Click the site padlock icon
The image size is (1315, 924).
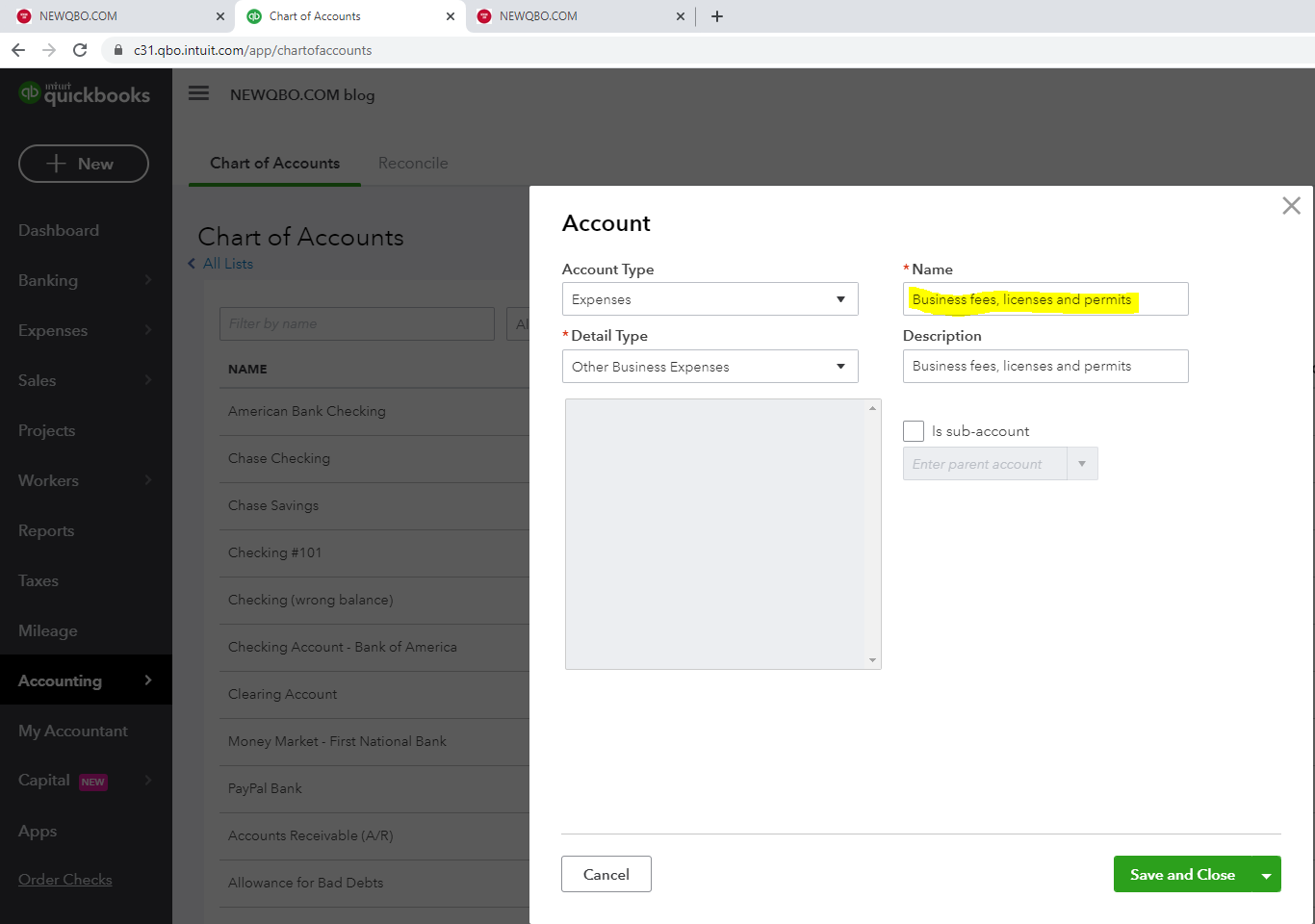(118, 50)
